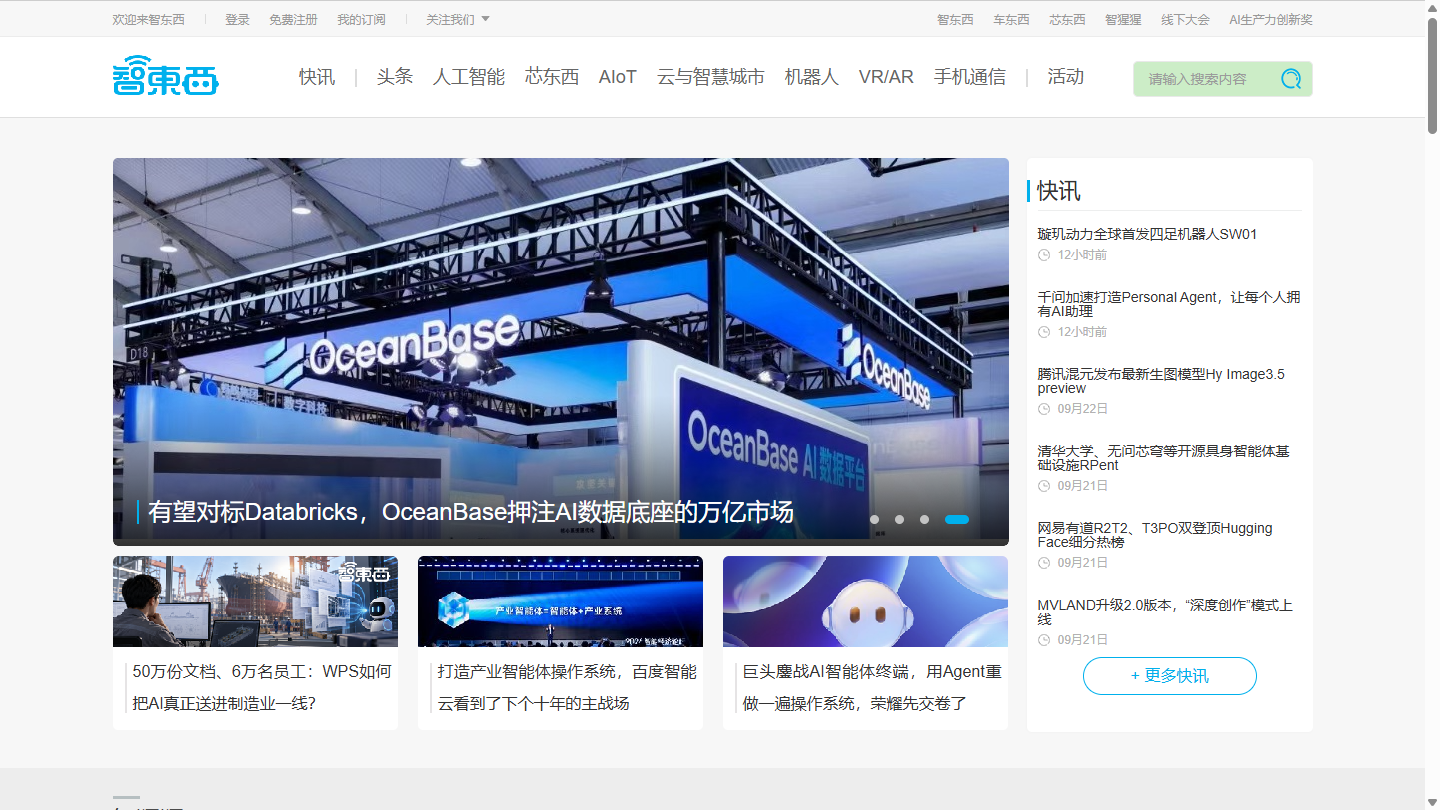Go to VR/AR section
Image resolution: width=1440 pixels, height=810 pixels.
pyautogui.click(x=886, y=77)
